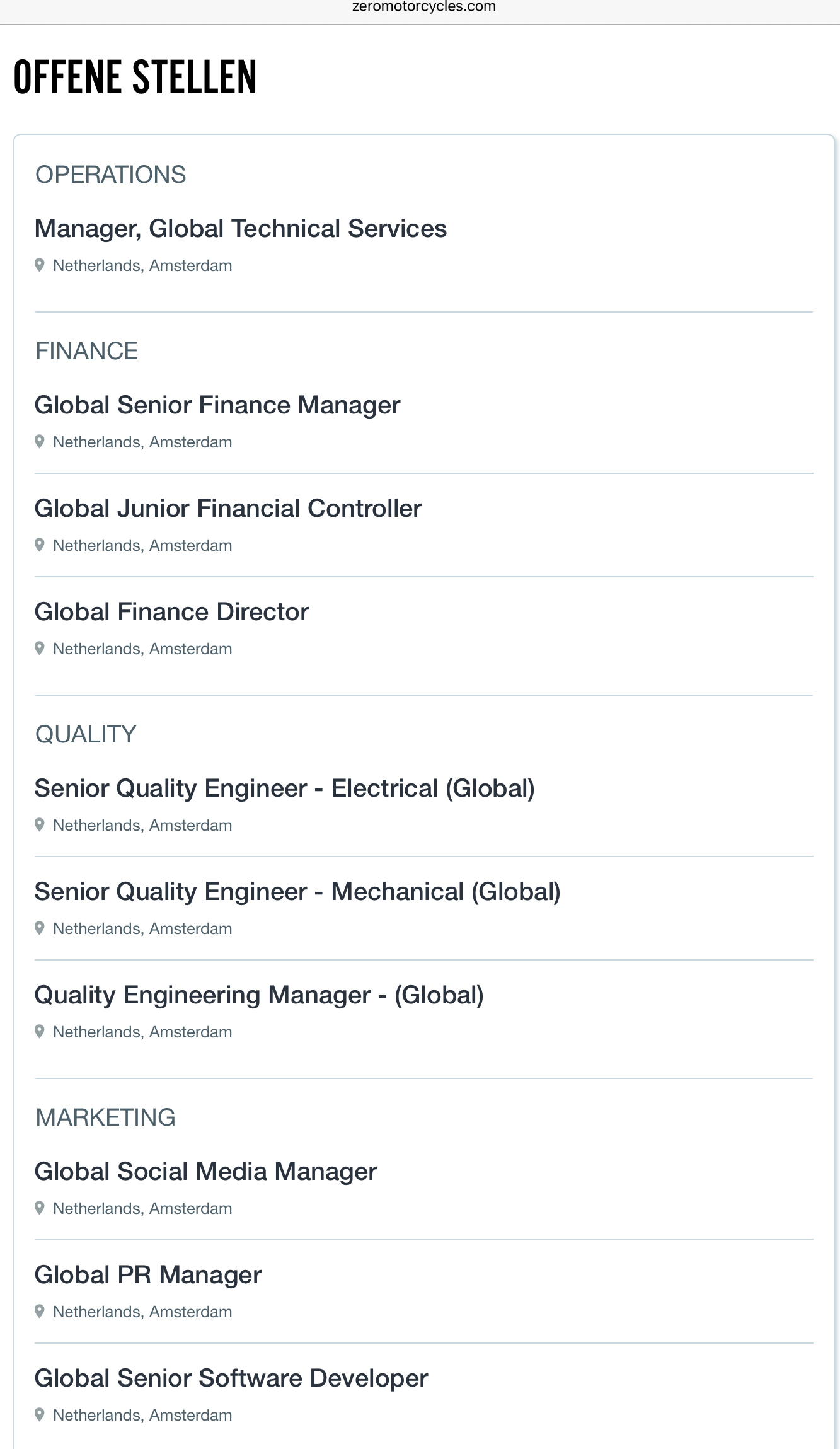The width and height of the screenshot is (840, 1449).
Task: Open Senior Quality Engineer - Mechanical listing
Action: pyautogui.click(x=297, y=892)
